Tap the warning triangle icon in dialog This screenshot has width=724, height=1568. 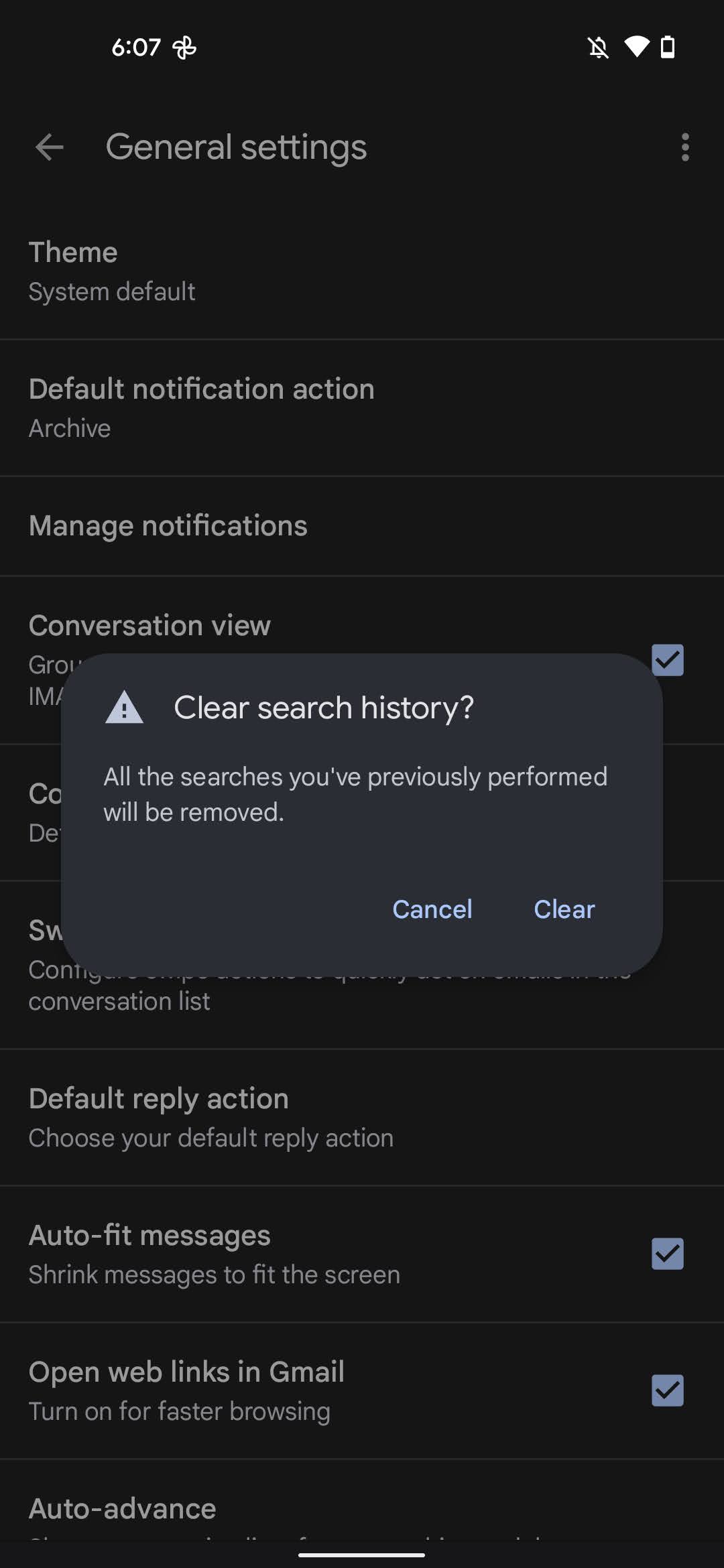click(x=125, y=708)
